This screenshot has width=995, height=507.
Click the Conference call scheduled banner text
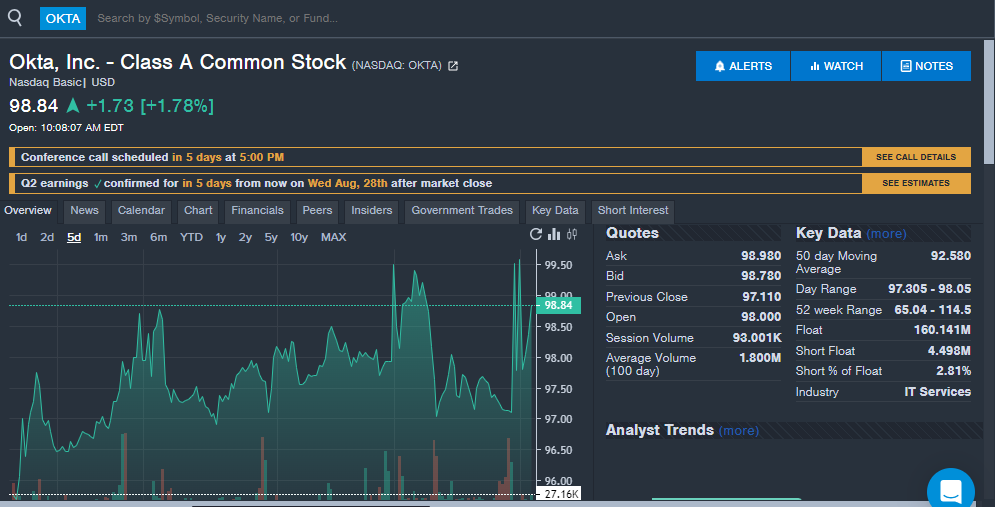pos(152,157)
